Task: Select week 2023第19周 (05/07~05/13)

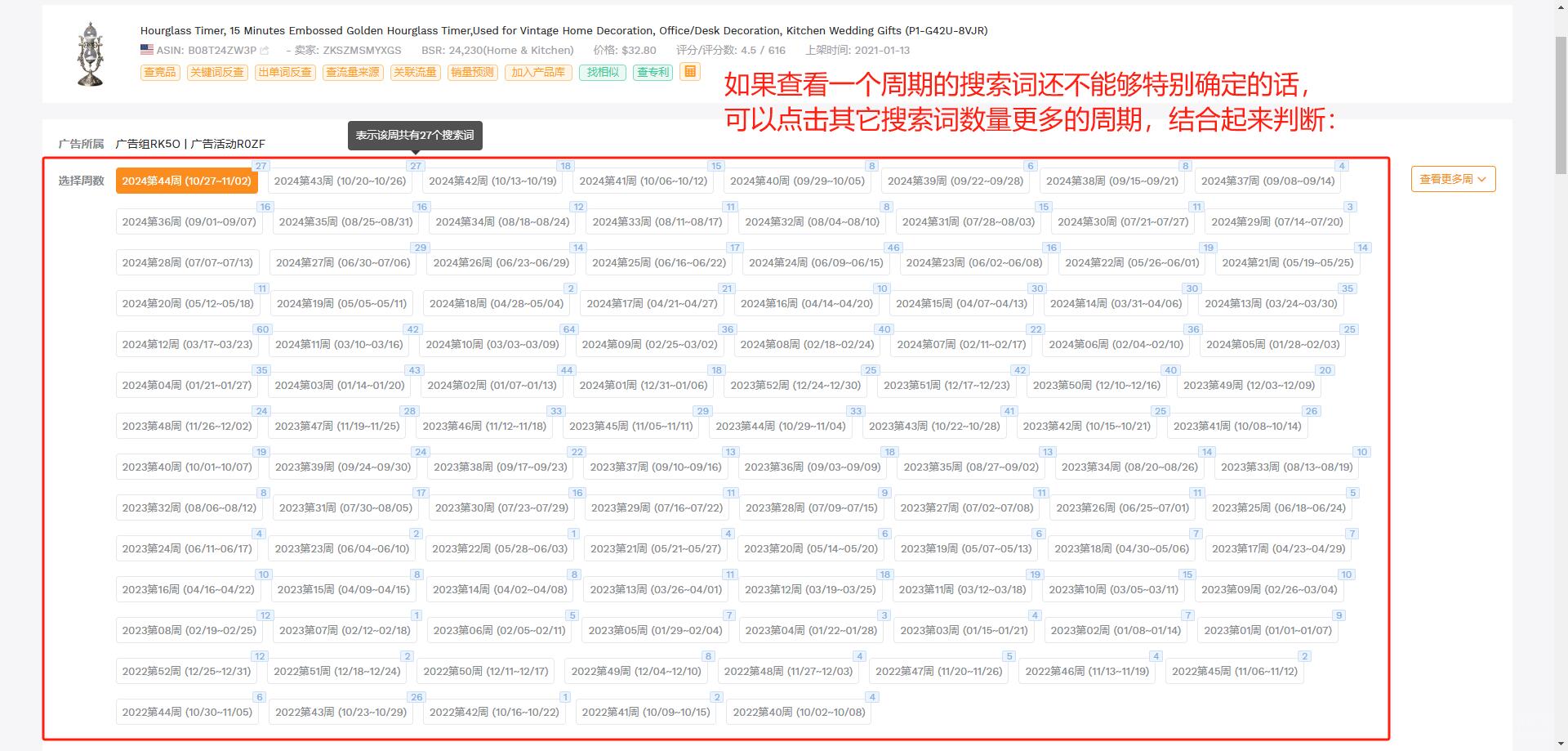Action: pyautogui.click(x=966, y=548)
